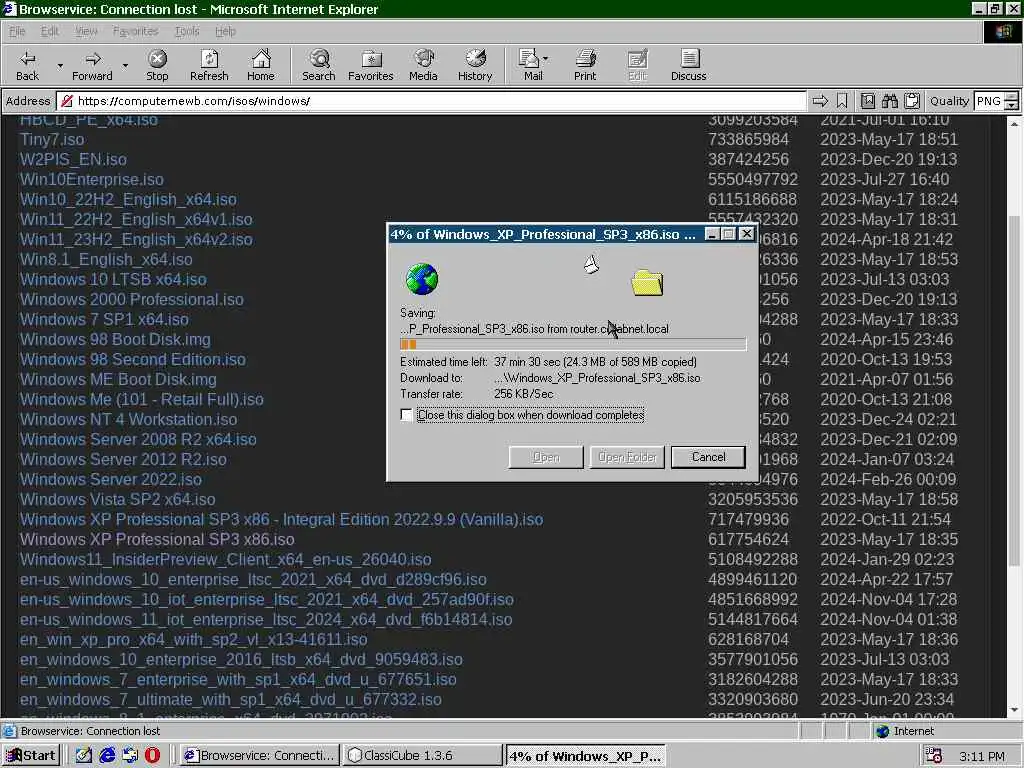Viewport: 1024px width, 768px height.
Task: Open the Windows 98 Second Edition.iso link
Action: [x=133, y=360]
